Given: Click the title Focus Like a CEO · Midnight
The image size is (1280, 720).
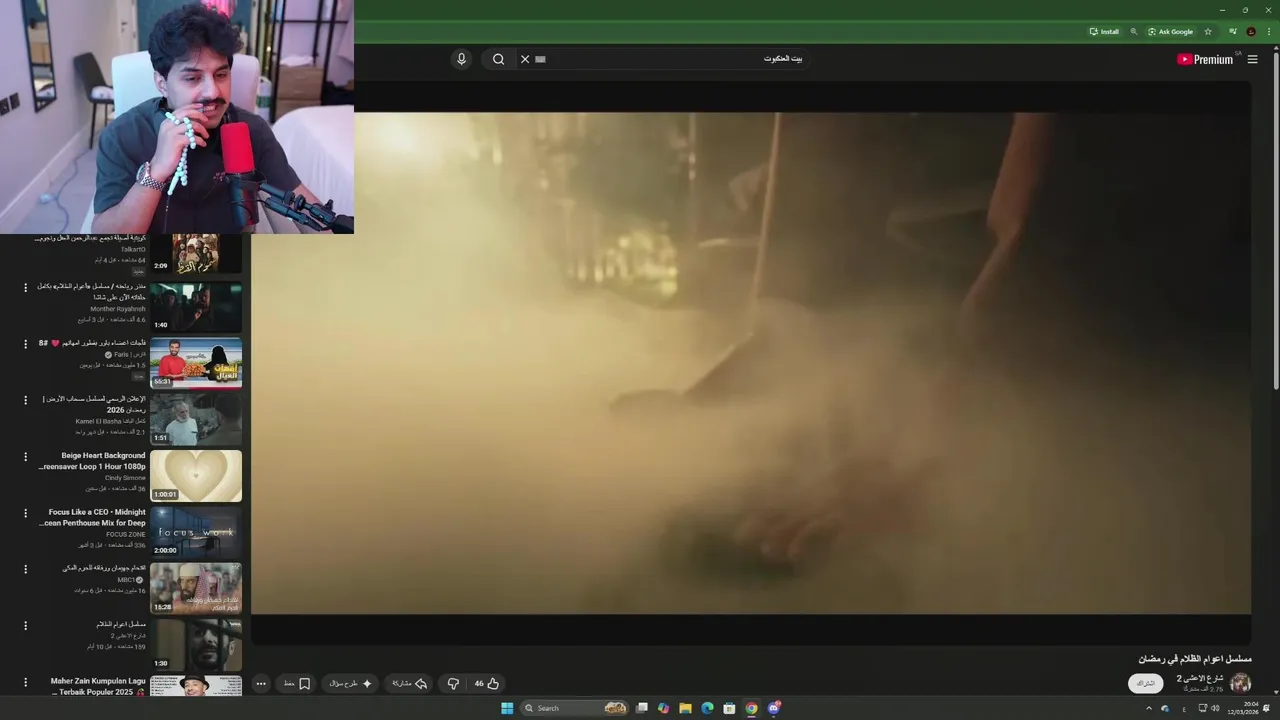Looking at the screenshot, I should (97, 512).
